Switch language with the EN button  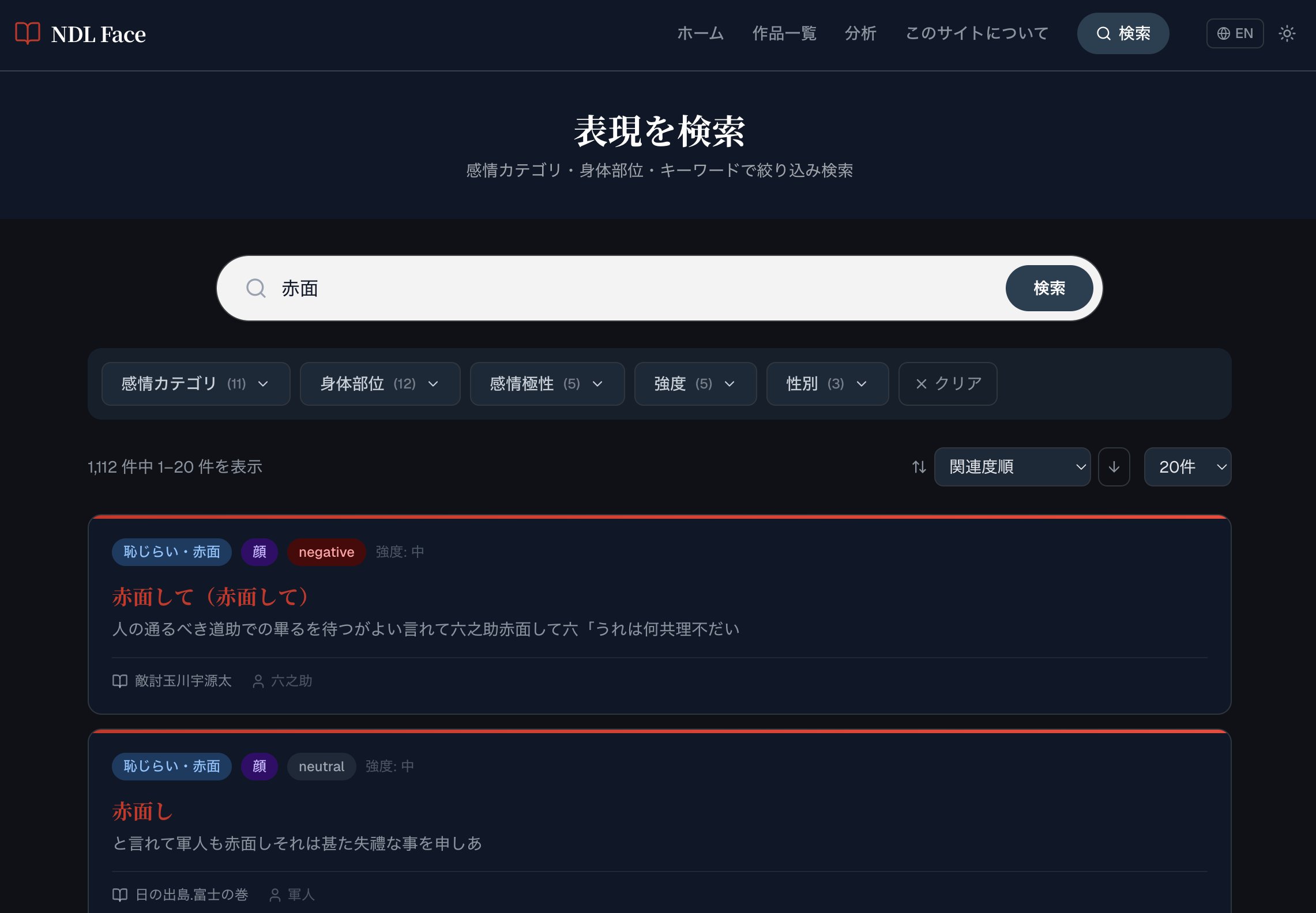click(1235, 33)
